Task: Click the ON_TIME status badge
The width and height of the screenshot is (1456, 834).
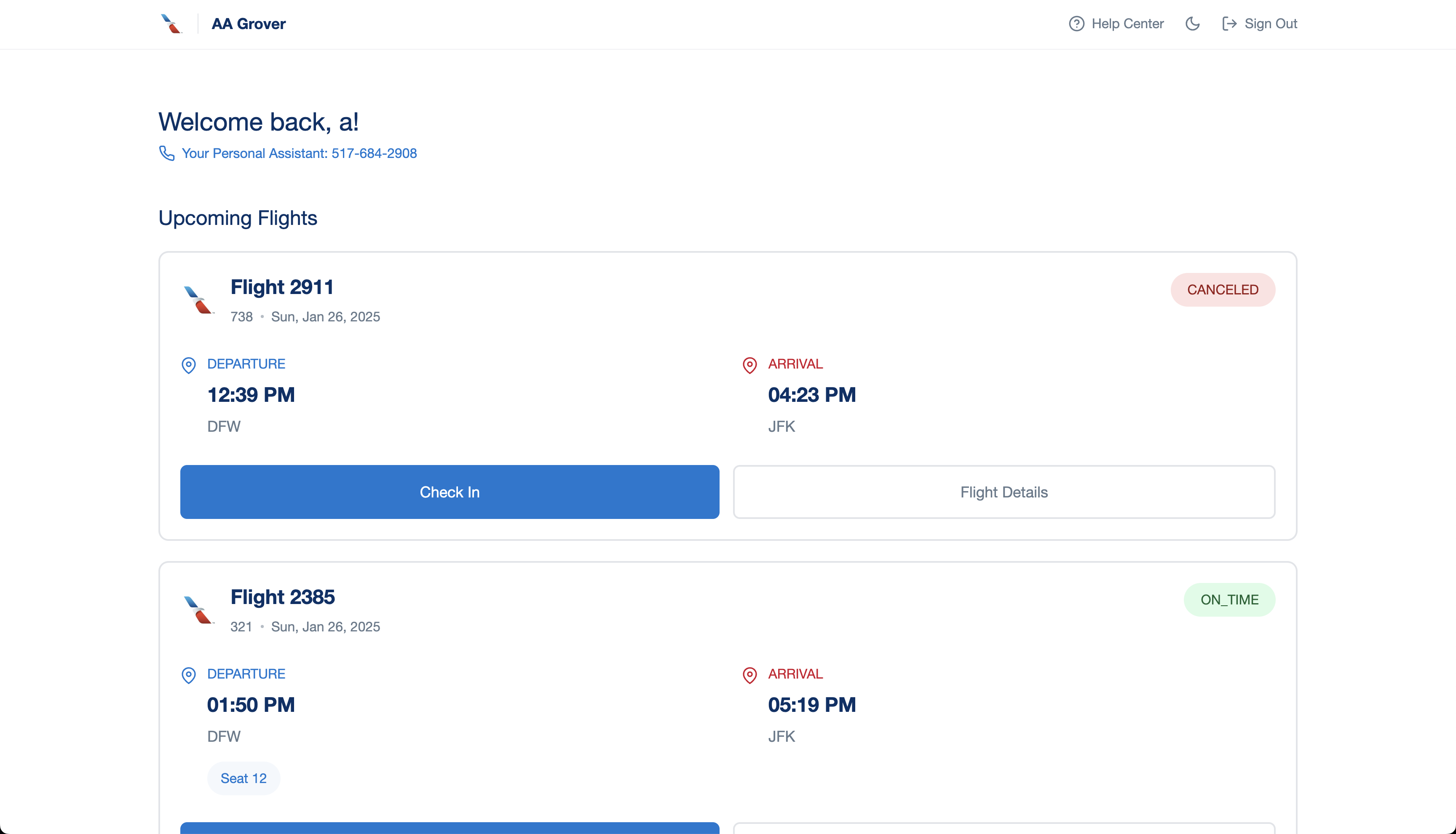Action: click(1229, 600)
